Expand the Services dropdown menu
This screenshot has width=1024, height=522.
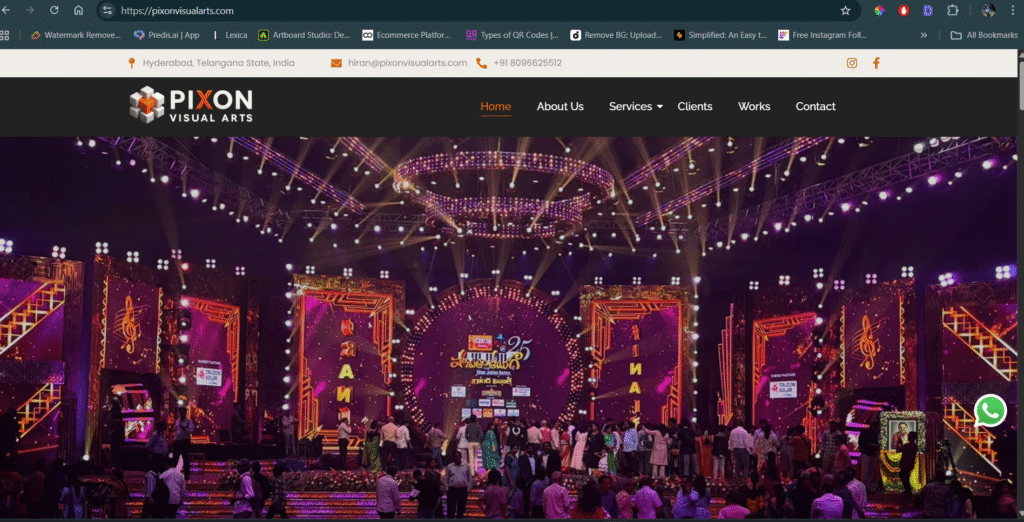[635, 106]
